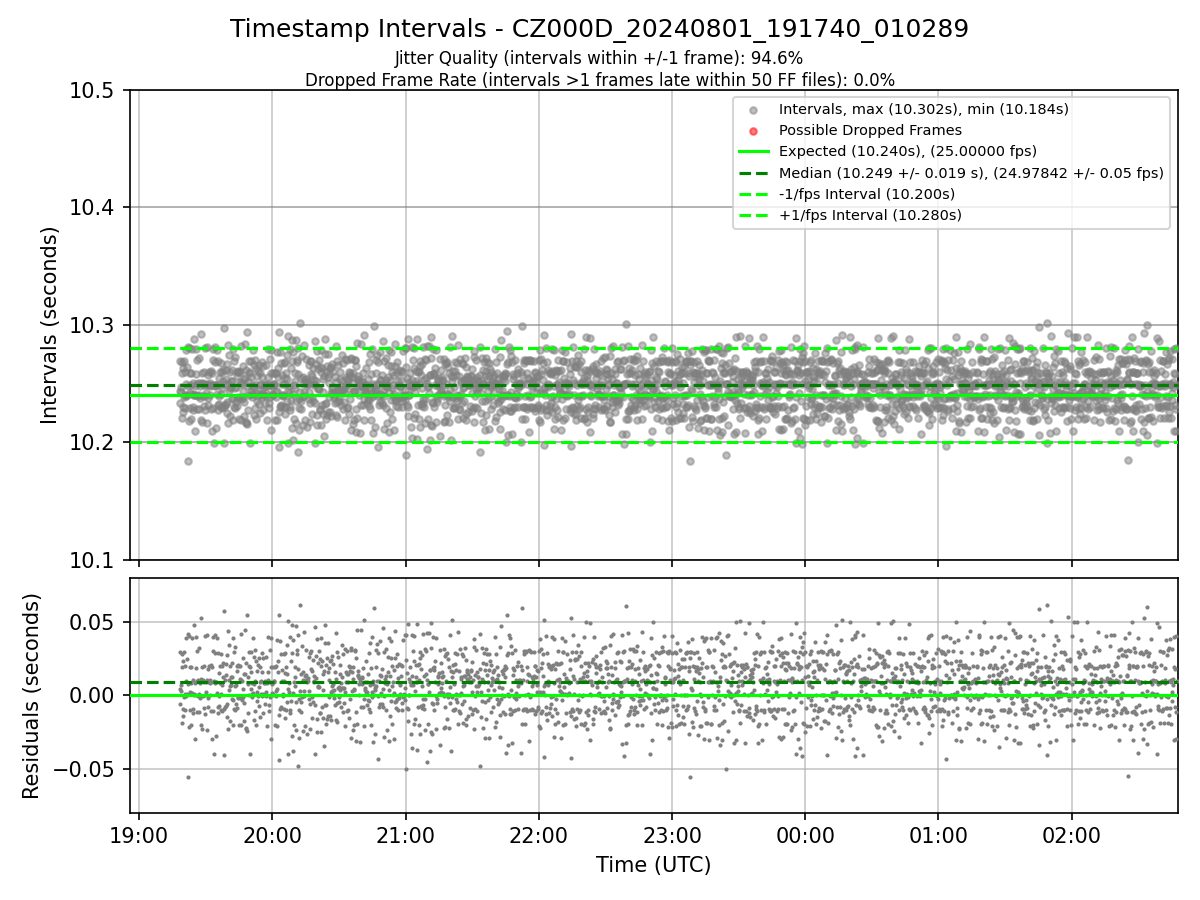Click the 'Dropped Frame Rate' 0.0% subtitle line

[599, 80]
